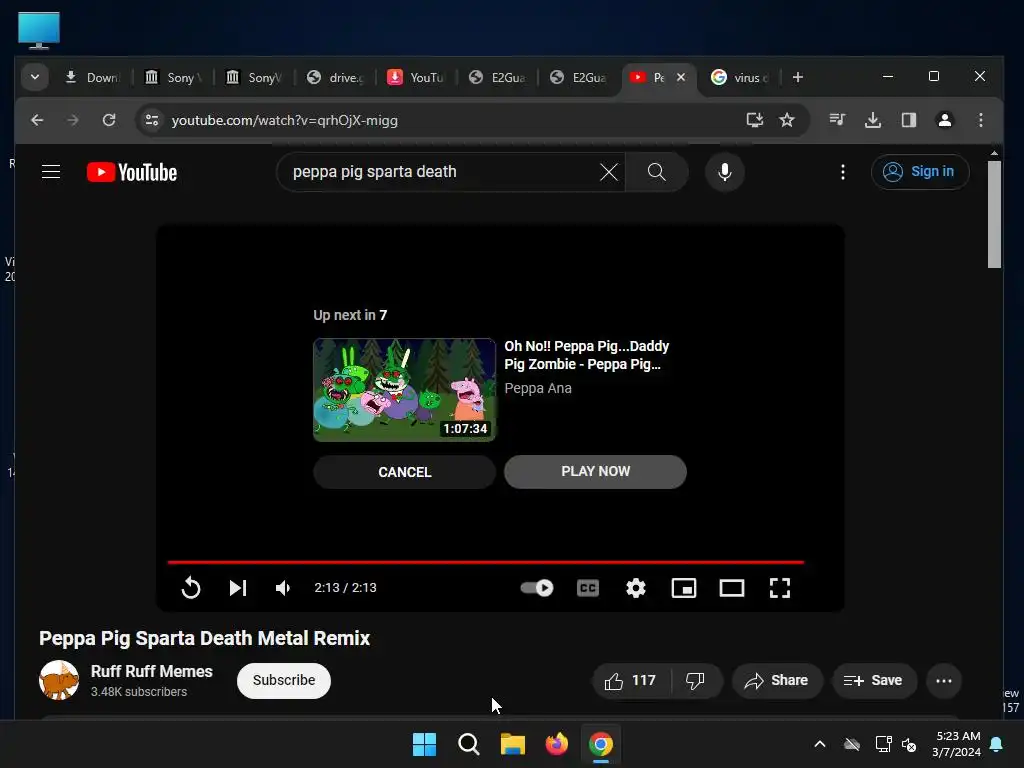Install the YouTube app from the address bar
Viewport: 1024px width, 768px height.
pos(755,120)
